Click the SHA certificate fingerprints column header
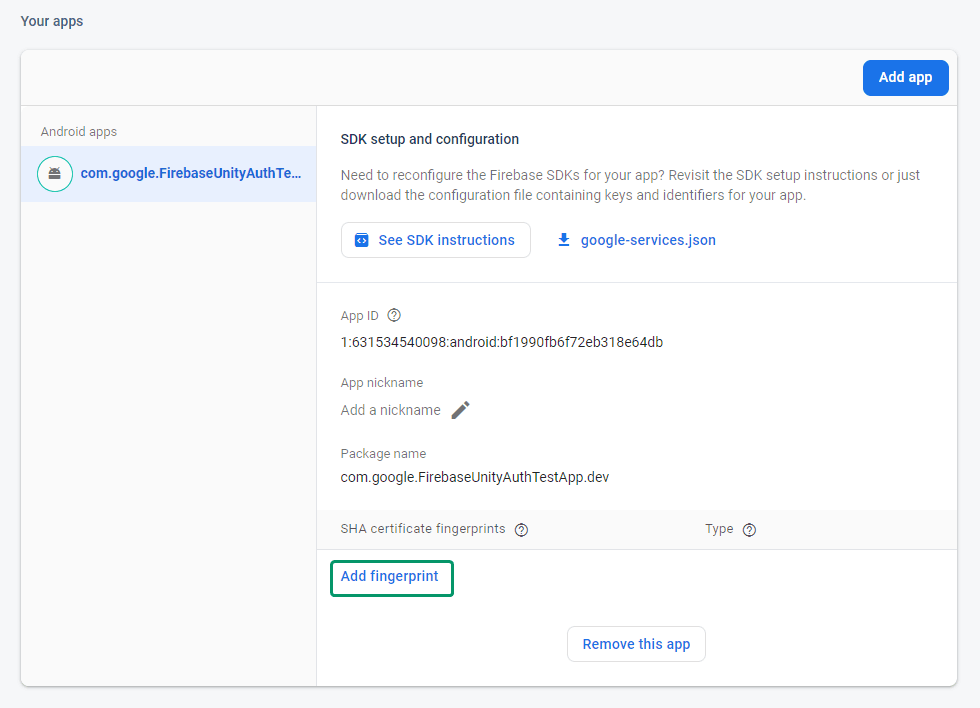 423,529
